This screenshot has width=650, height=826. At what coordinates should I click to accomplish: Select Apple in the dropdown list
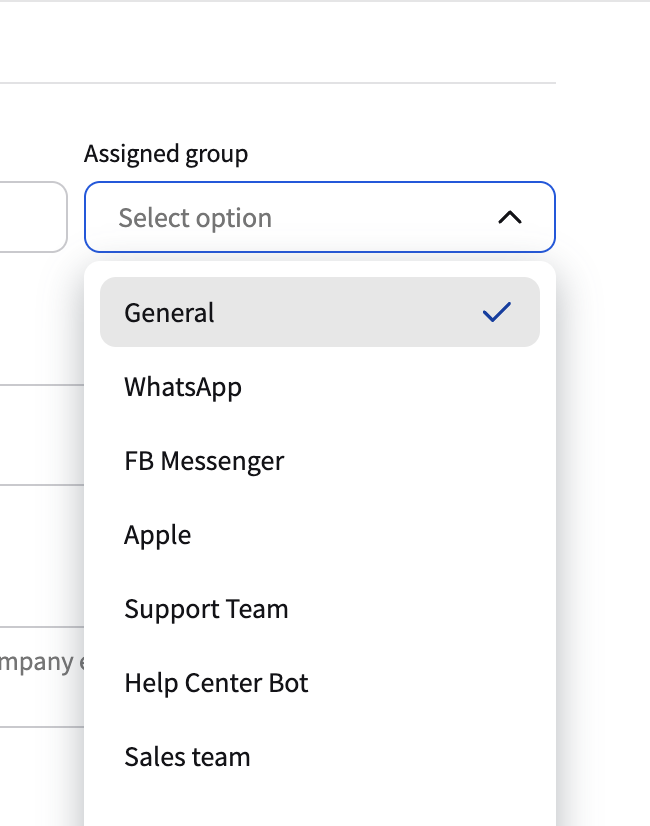coord(158,535)
